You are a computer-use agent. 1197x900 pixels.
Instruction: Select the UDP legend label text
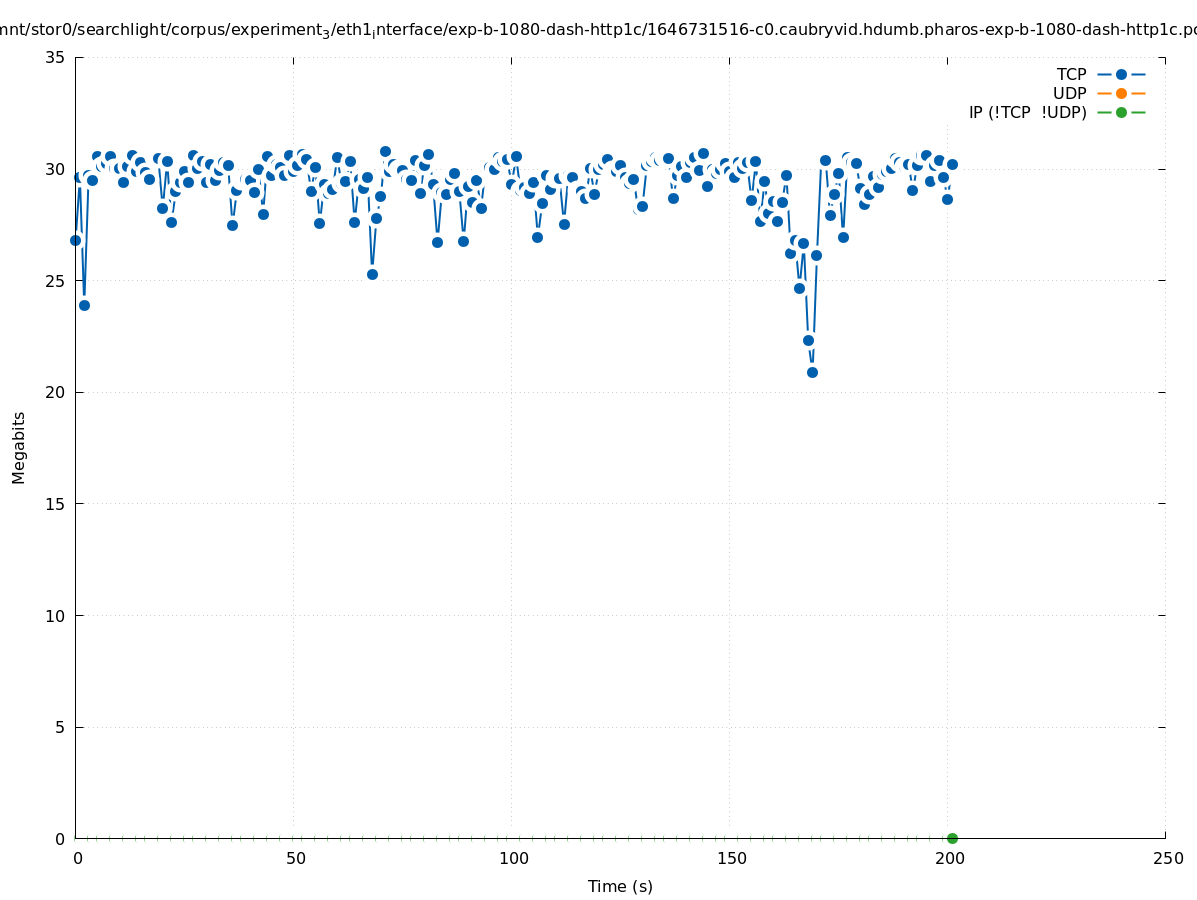click(1069, 93)
